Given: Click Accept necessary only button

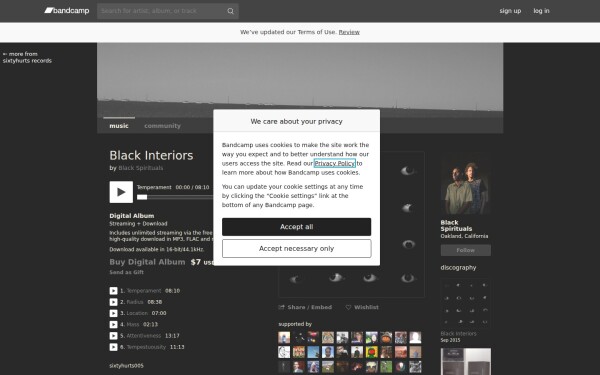Looking at the screenshot, I should pos(297,249).
